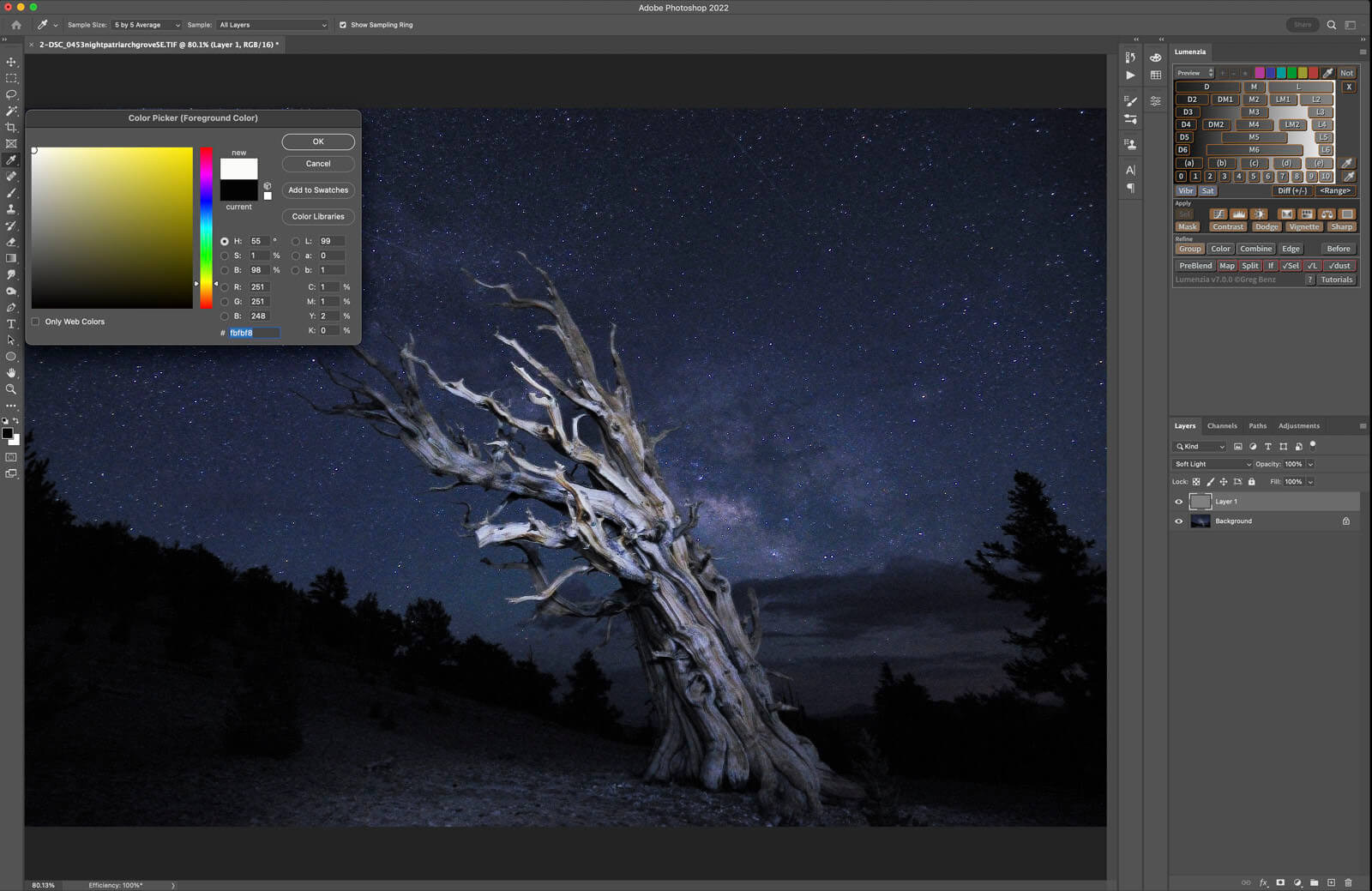
Task: Select the Hand tool
Action: pos(11,373)
